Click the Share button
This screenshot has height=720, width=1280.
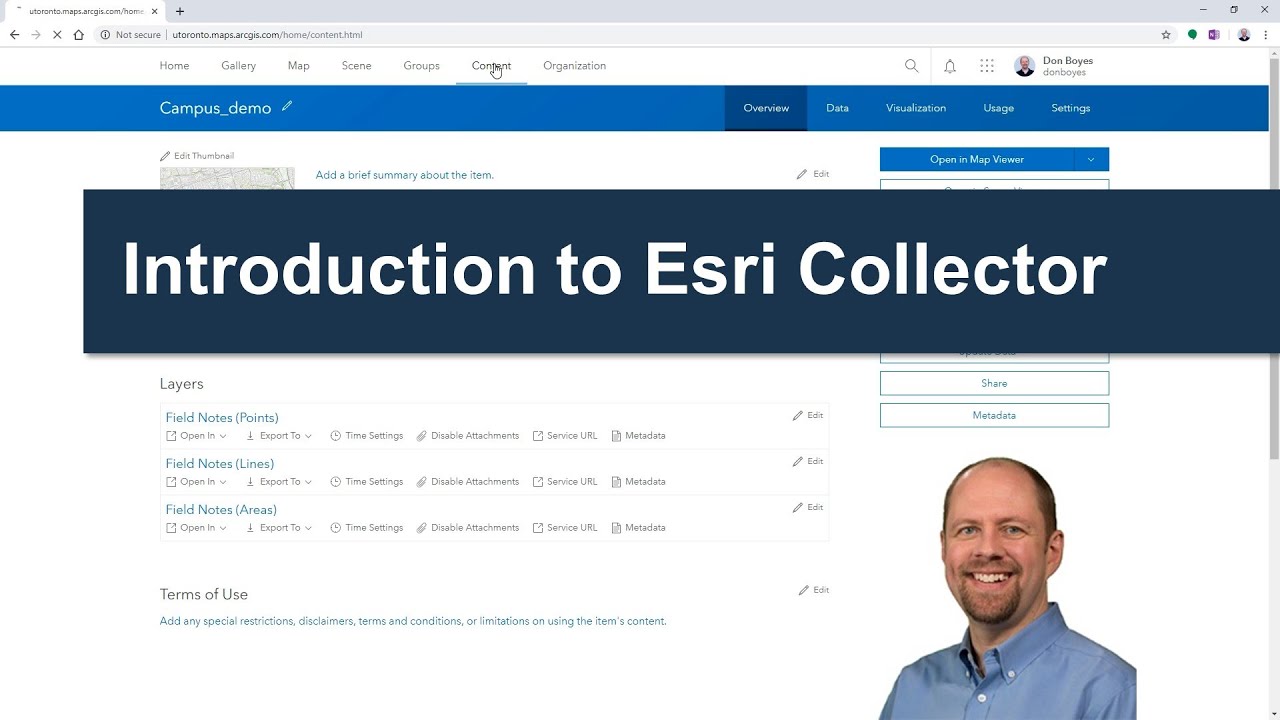(x=994, y=383)
